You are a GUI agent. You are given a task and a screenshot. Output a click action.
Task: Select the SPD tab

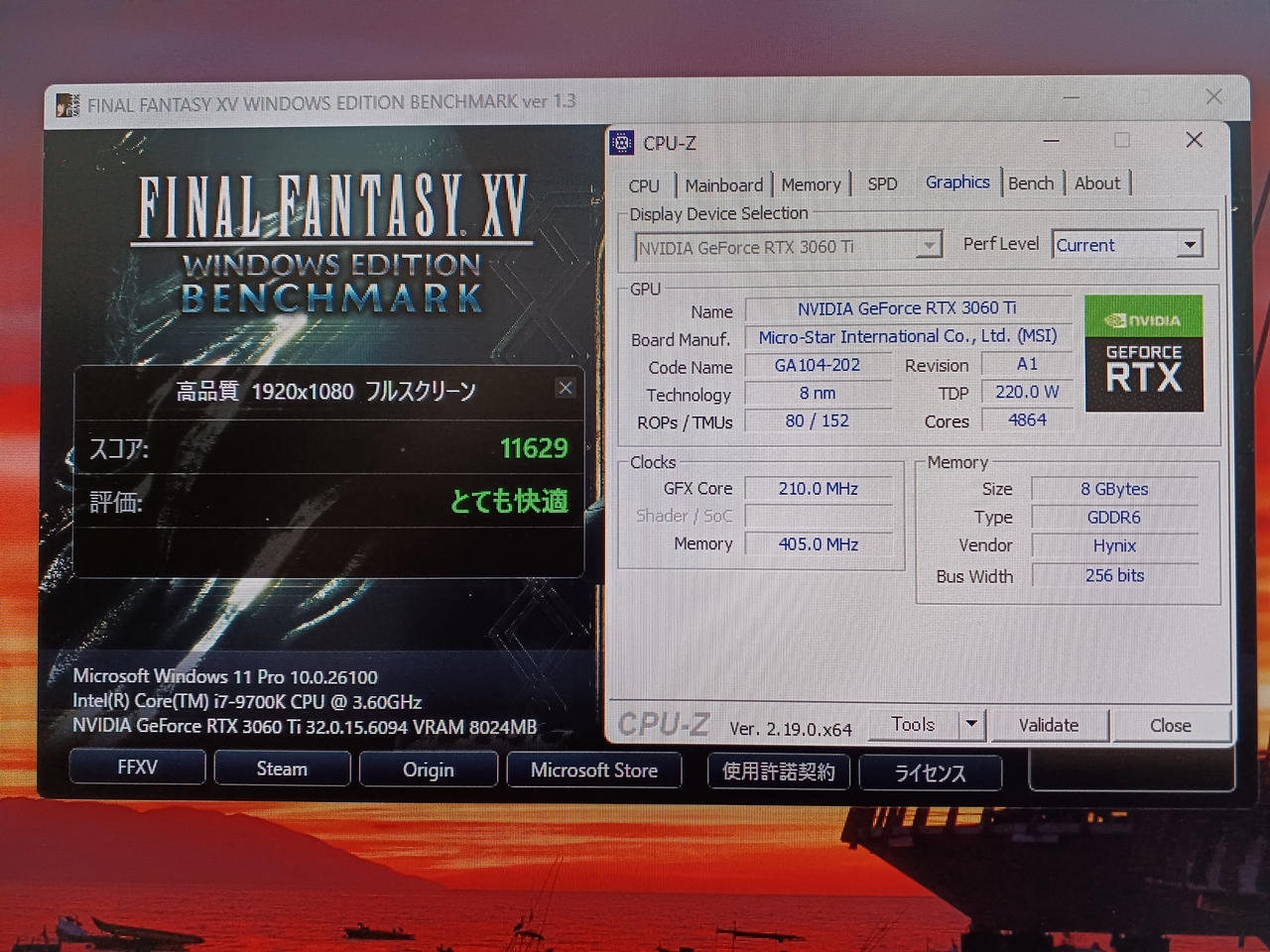pyautogui.click(x=882, y=184)
